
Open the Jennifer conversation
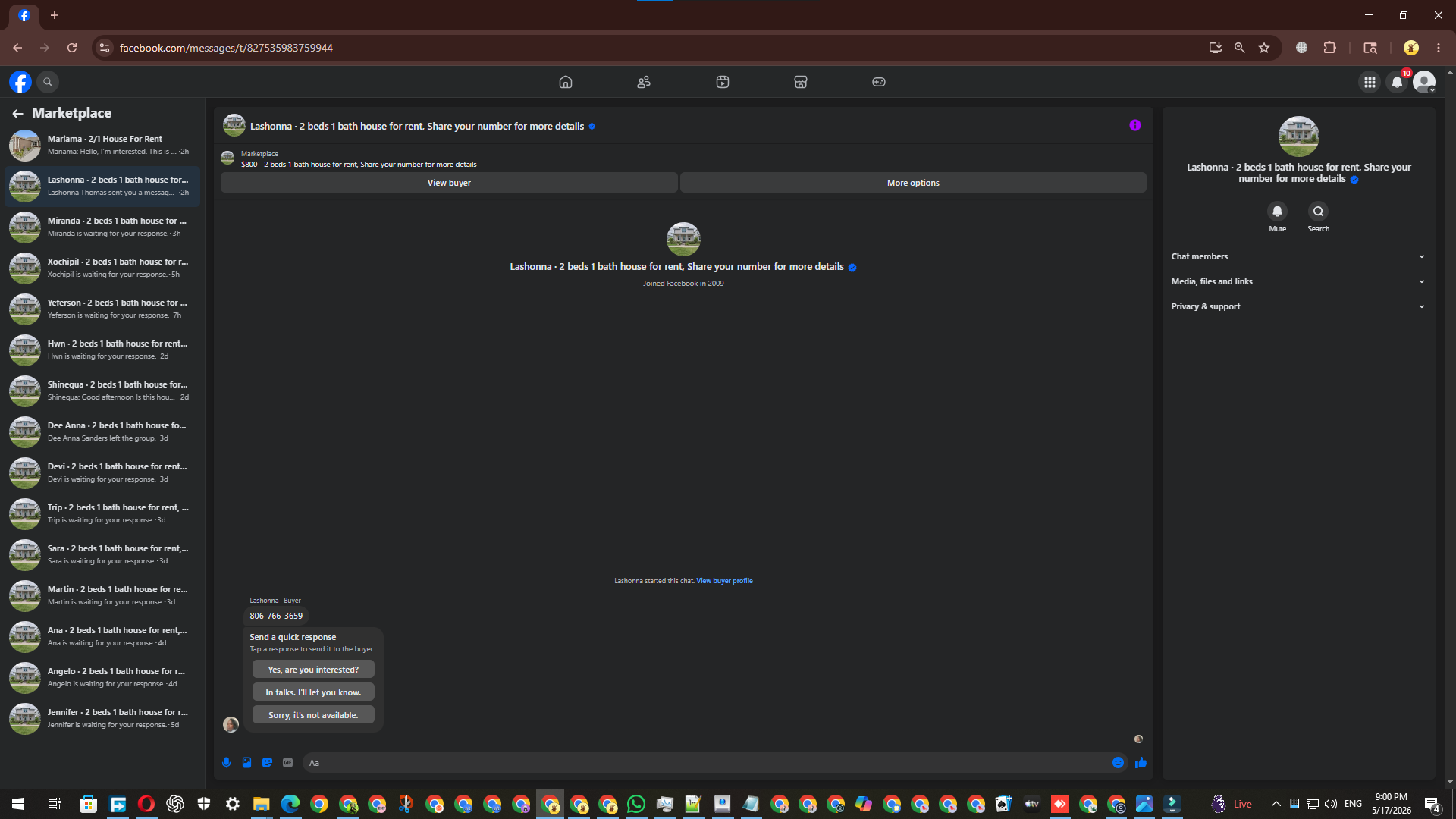[102, 719]
